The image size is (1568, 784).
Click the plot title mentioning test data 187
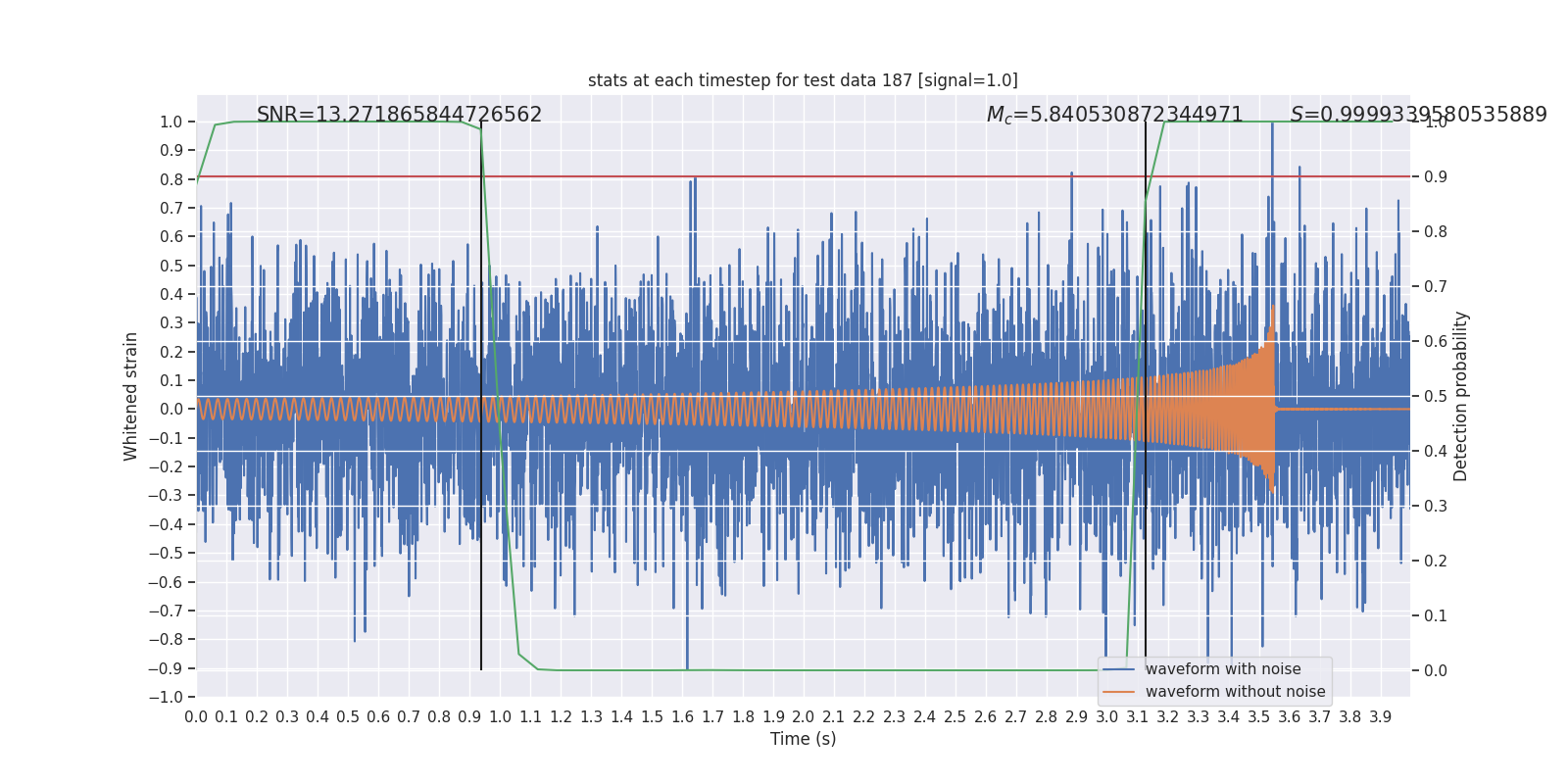[803, 80]
